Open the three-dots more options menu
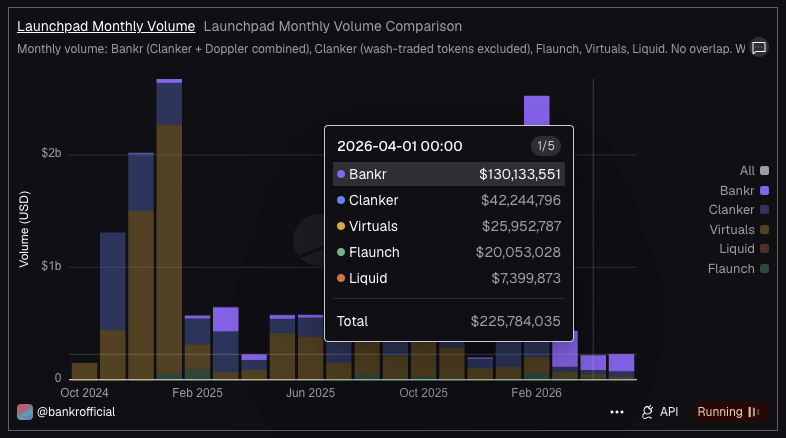This screenshot has height=438, width=786. click(x=617, y=412)
